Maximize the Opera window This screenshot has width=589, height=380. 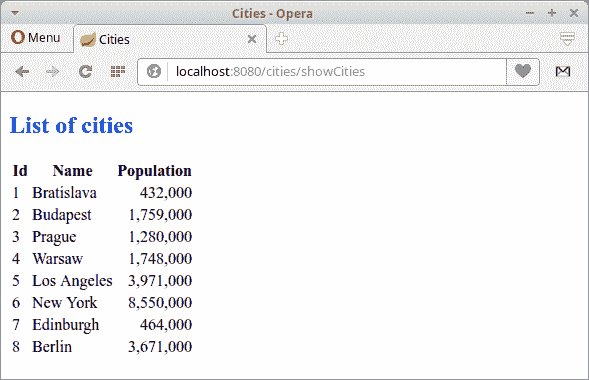pyautogui.click(x=552, y=13)
